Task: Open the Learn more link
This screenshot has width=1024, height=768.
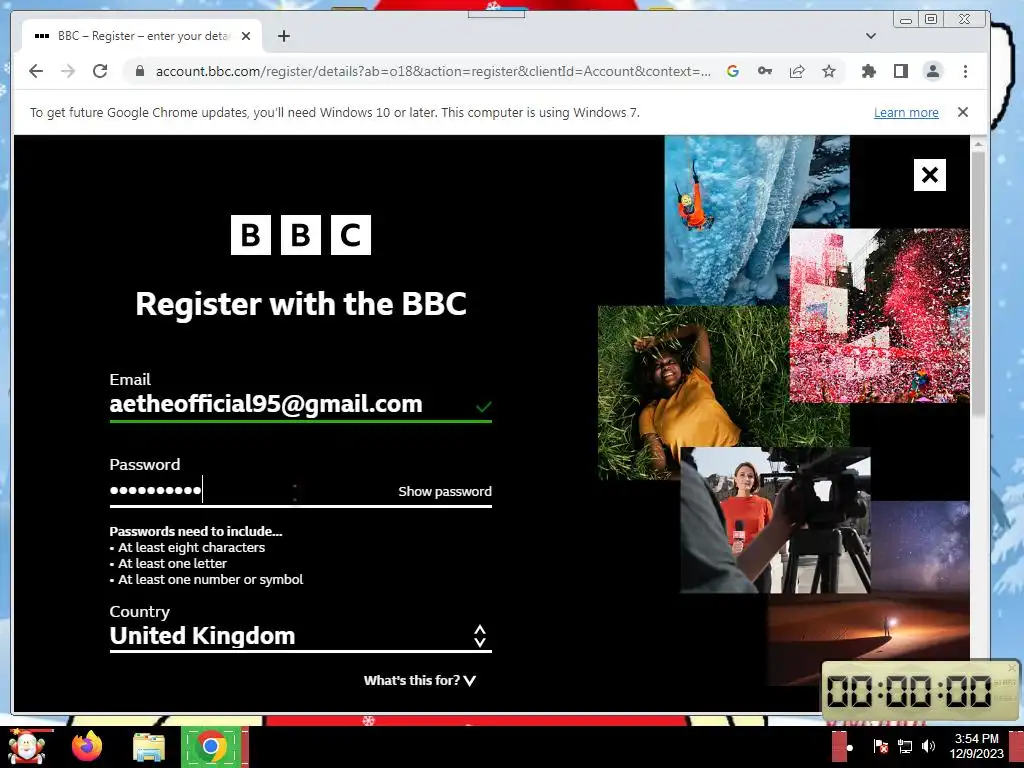Action: (906, 112)
